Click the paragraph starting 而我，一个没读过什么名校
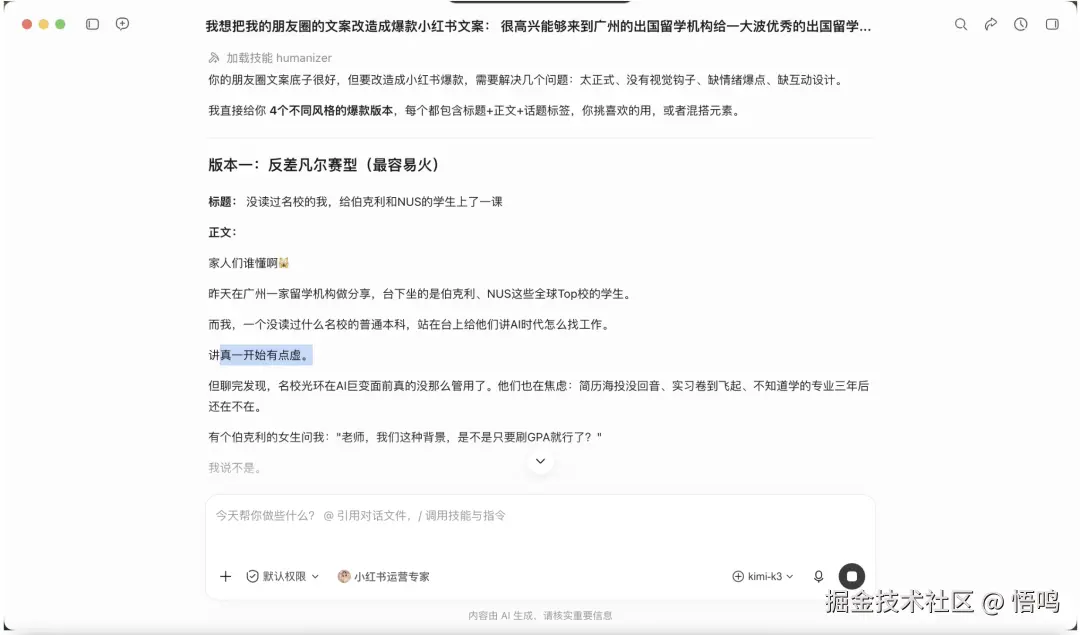1080x635 pixels. pos(409,324)
